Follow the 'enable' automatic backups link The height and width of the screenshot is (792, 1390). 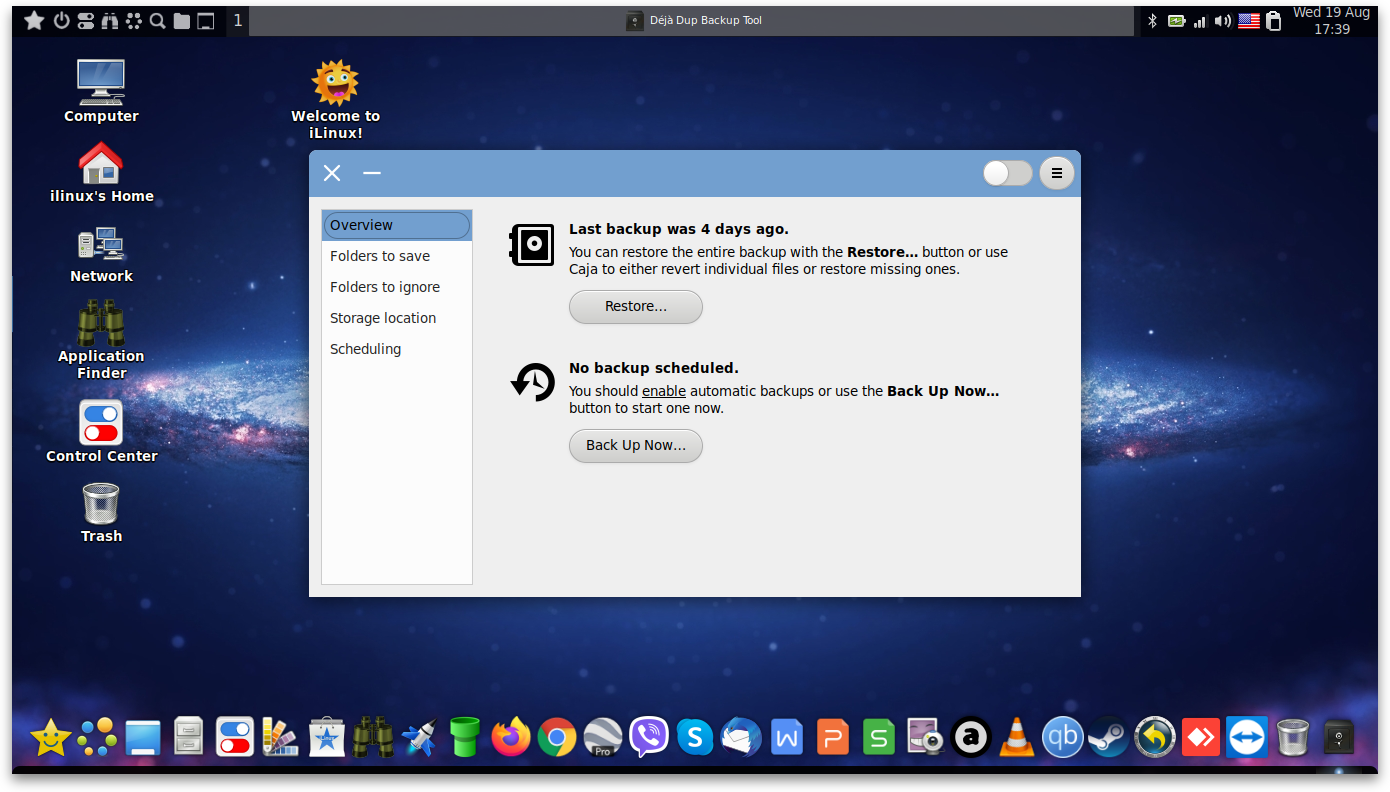pyautogui.click(x=664, y=391)
